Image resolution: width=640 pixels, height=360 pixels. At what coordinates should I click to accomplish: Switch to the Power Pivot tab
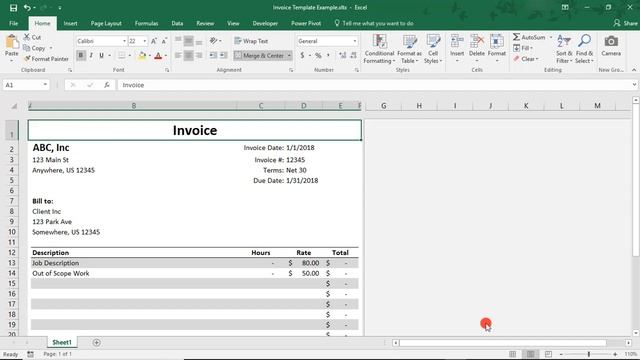pyautogui.click(x=306, y=23)
